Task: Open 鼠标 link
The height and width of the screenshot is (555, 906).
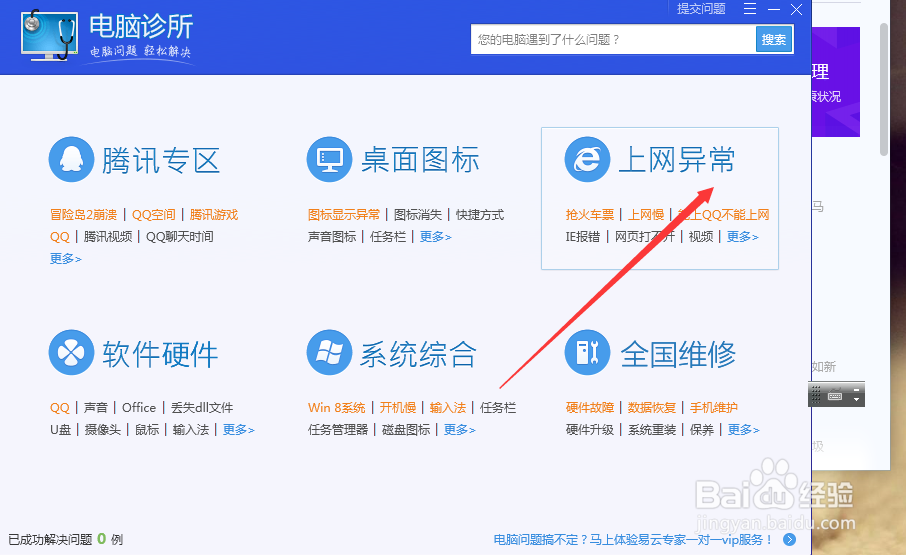Action: pyautogui.click(x=147, y=430)
